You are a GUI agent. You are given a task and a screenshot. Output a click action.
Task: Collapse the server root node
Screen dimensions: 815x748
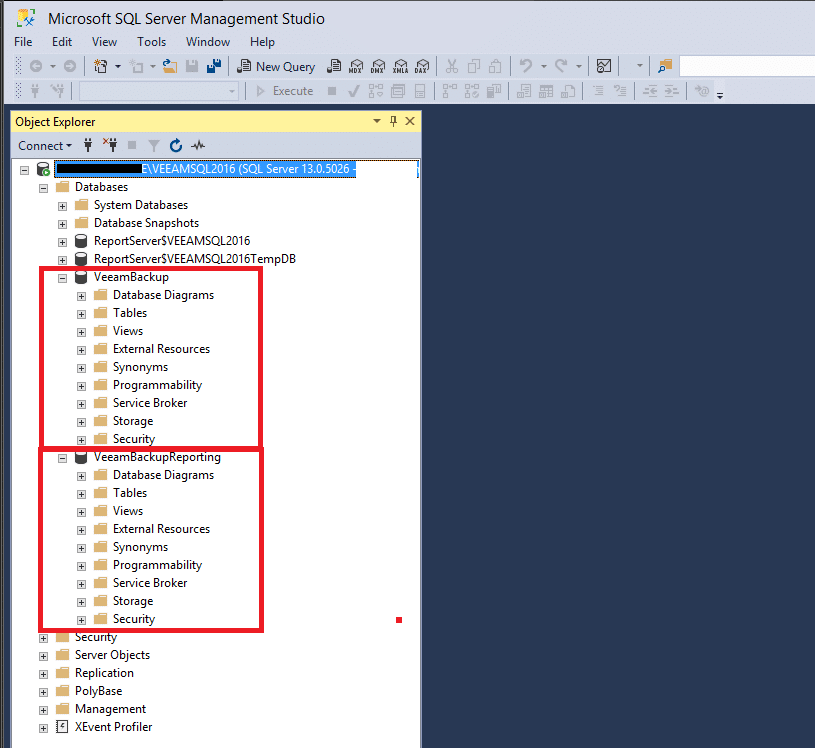[24, 170]
